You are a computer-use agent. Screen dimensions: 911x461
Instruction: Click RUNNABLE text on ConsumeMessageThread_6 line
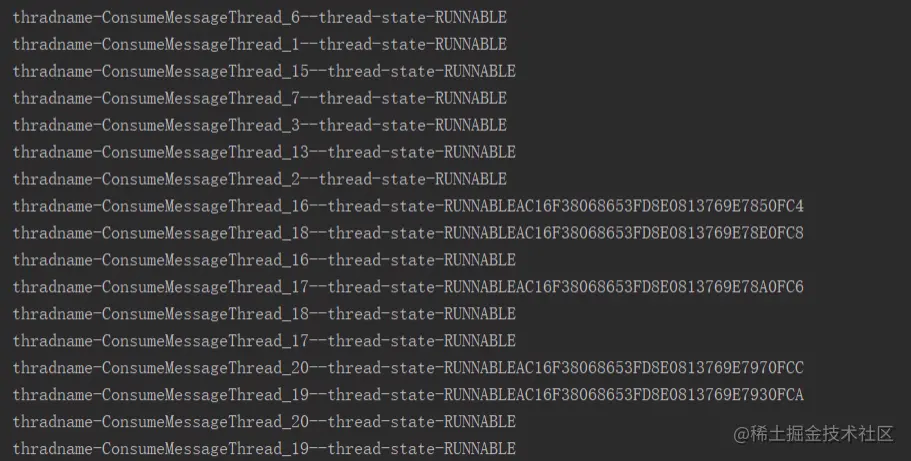[471, 17]
